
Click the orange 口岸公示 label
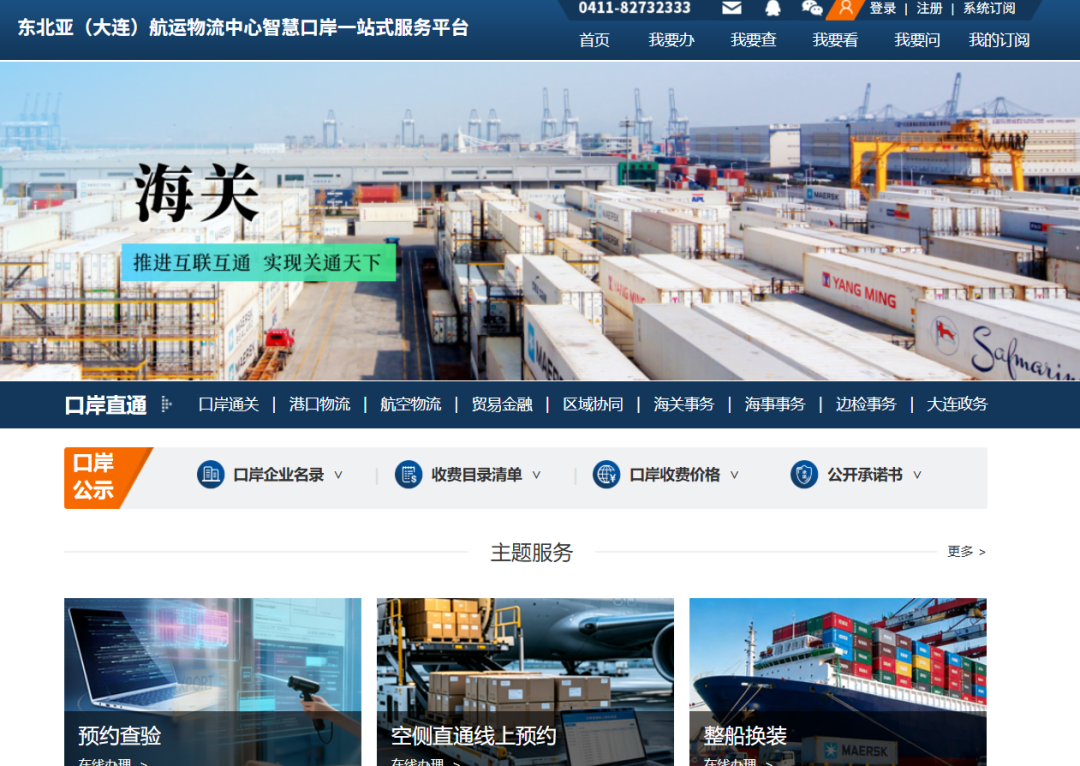tap(107, 478)
